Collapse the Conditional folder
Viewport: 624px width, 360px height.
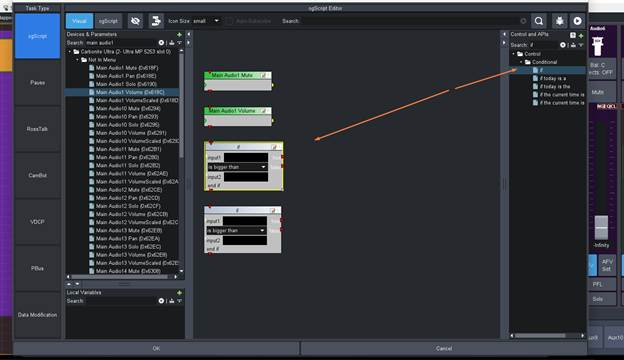[521, 62]
